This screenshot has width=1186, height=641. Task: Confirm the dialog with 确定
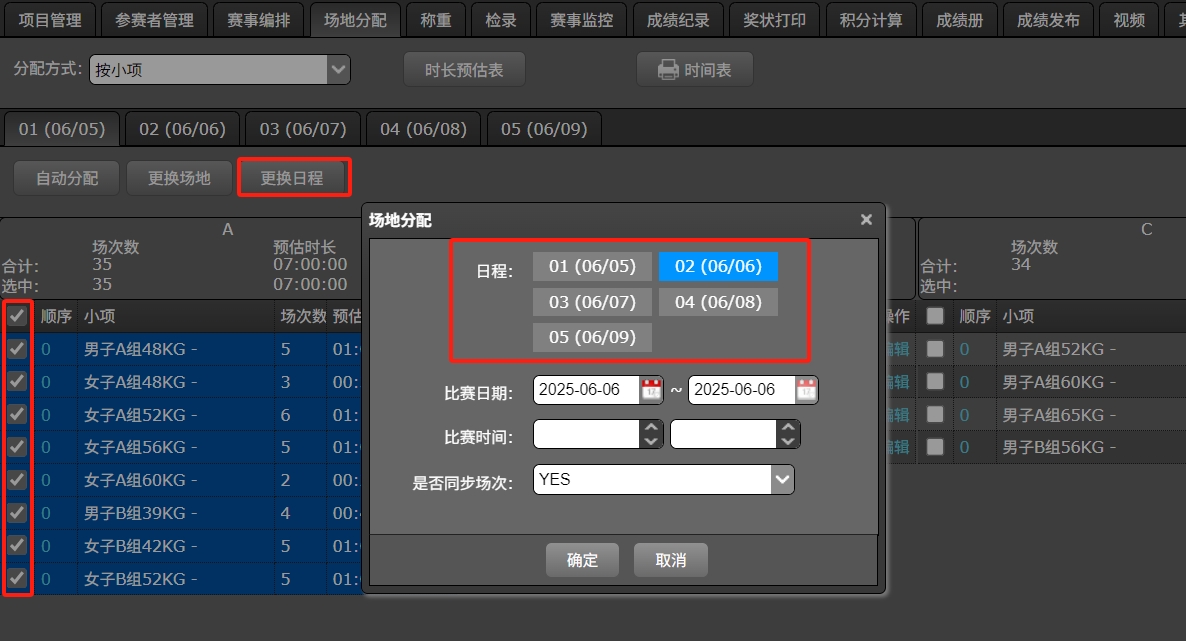pyautogui.click(x=582, y=560)
